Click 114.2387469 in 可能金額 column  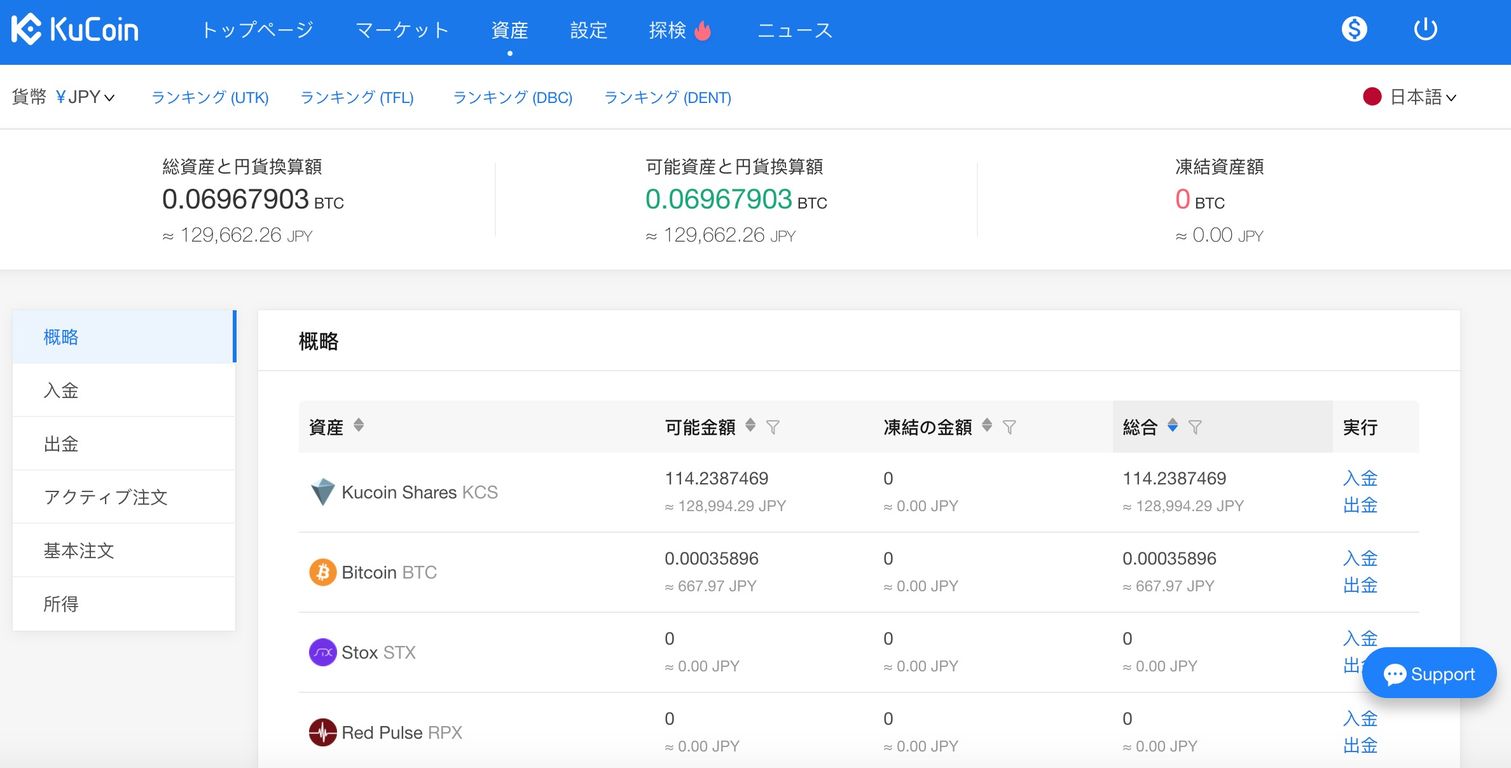click(717, 478)
